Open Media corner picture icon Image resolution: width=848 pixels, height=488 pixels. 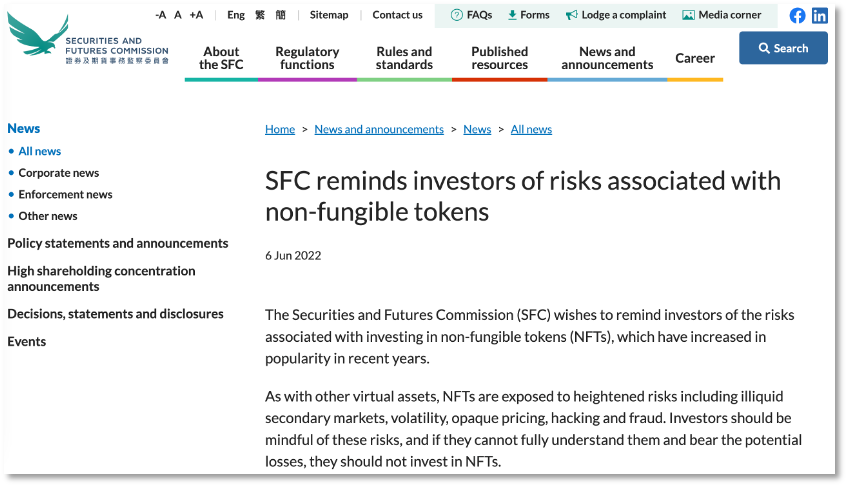pyautogui.click(x=688, y=15)
